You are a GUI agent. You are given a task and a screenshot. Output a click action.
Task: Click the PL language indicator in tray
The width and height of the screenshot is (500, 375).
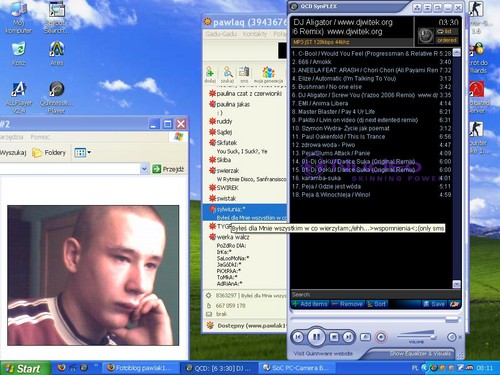[x=415, y=368]
